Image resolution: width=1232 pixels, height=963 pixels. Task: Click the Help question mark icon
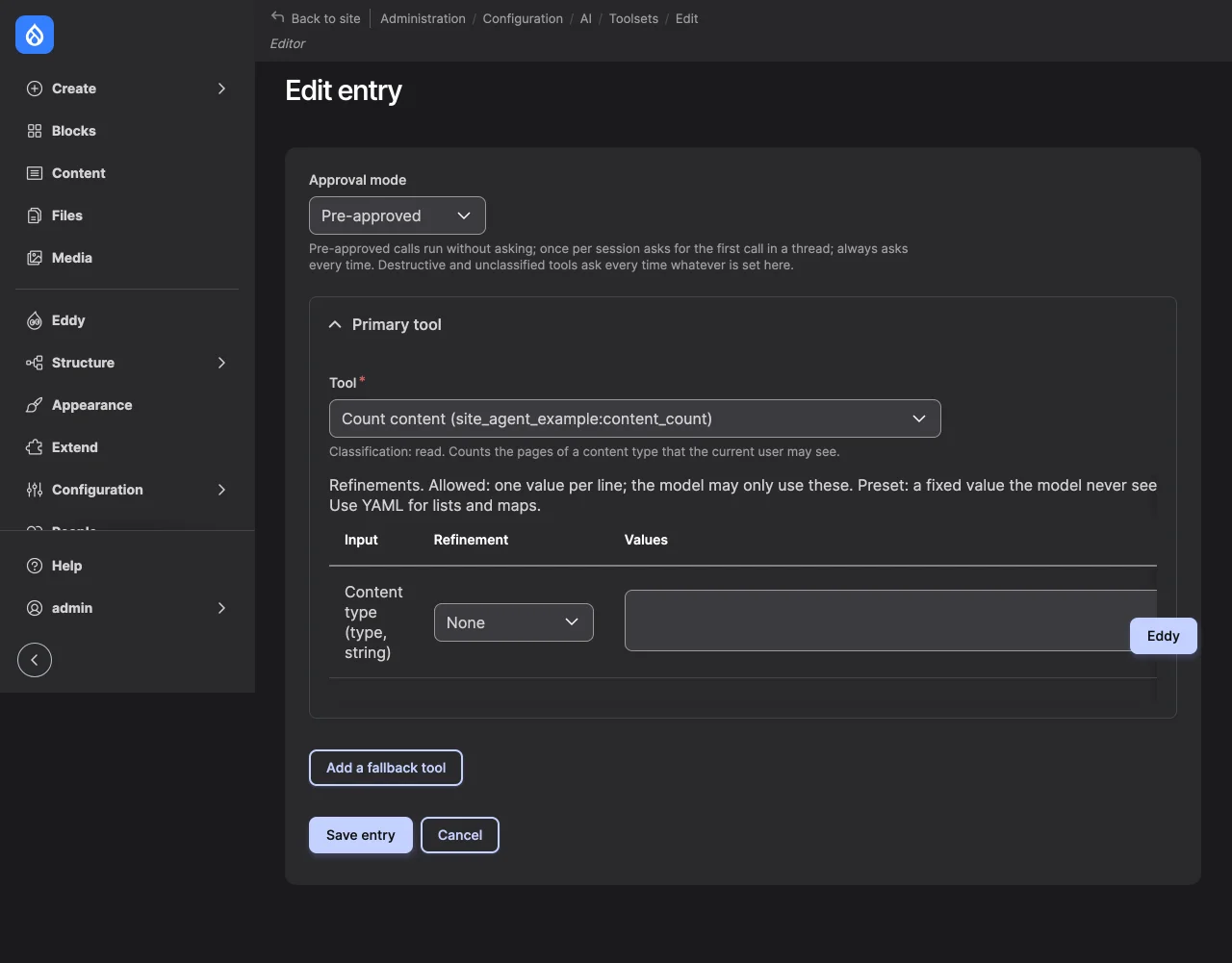pyautogui.click(x=35, y=566)
